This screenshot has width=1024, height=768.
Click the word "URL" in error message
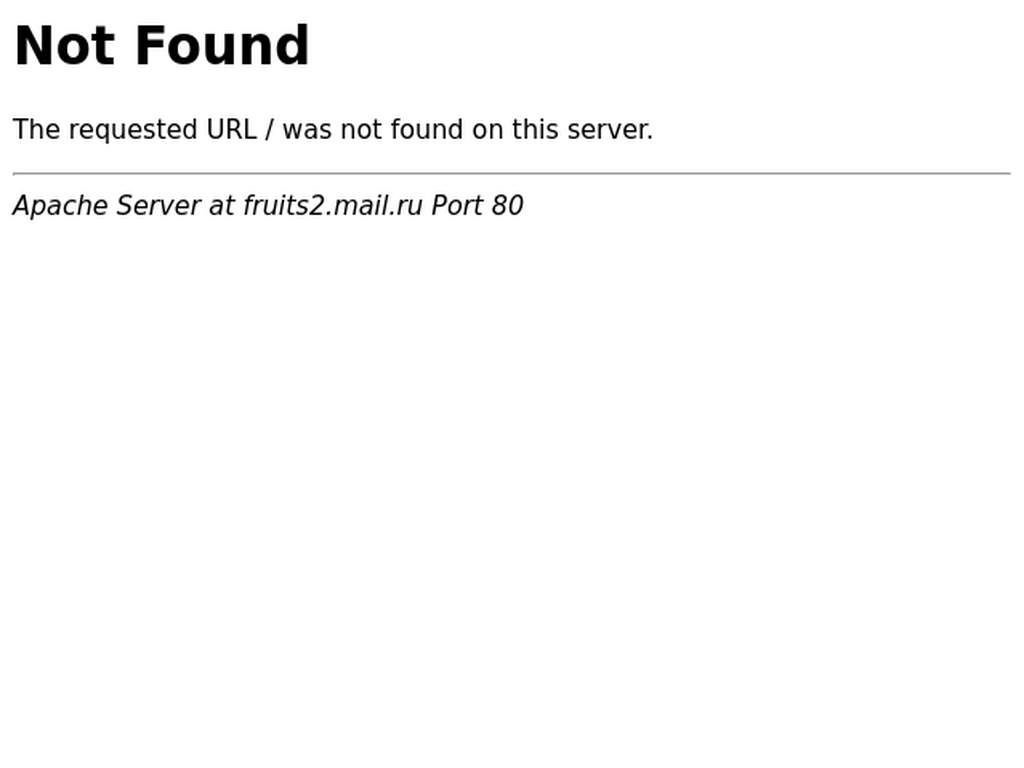pos(231,129)
